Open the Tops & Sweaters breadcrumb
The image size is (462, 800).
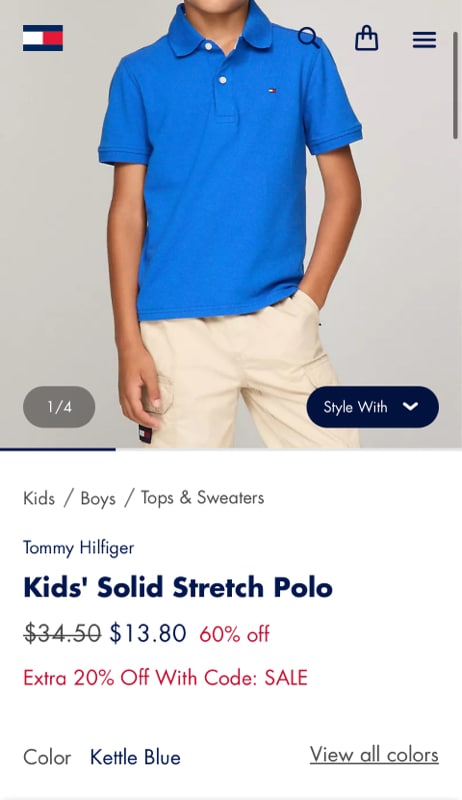[202, 497]
